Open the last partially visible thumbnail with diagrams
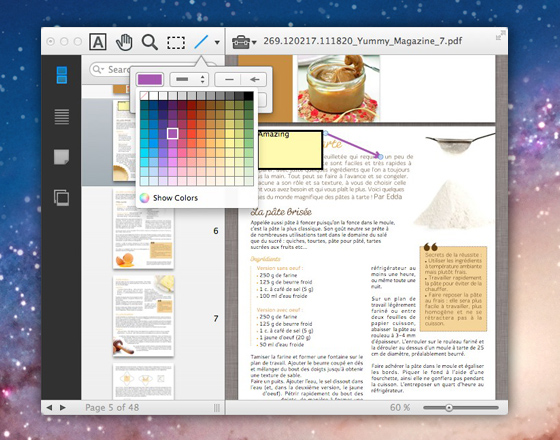The width and height of the screenshot is (560, 440). 144,381
